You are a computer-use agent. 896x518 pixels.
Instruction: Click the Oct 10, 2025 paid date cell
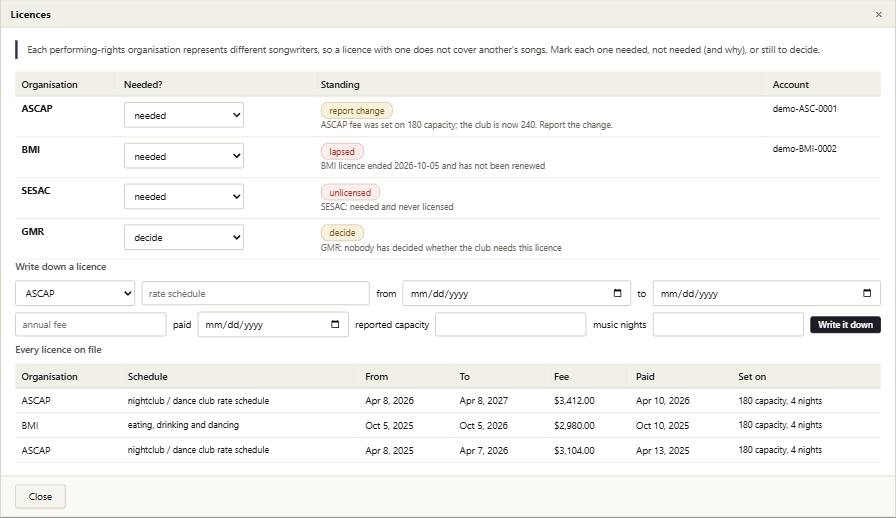pyautogui.click(x=662, y=425)
